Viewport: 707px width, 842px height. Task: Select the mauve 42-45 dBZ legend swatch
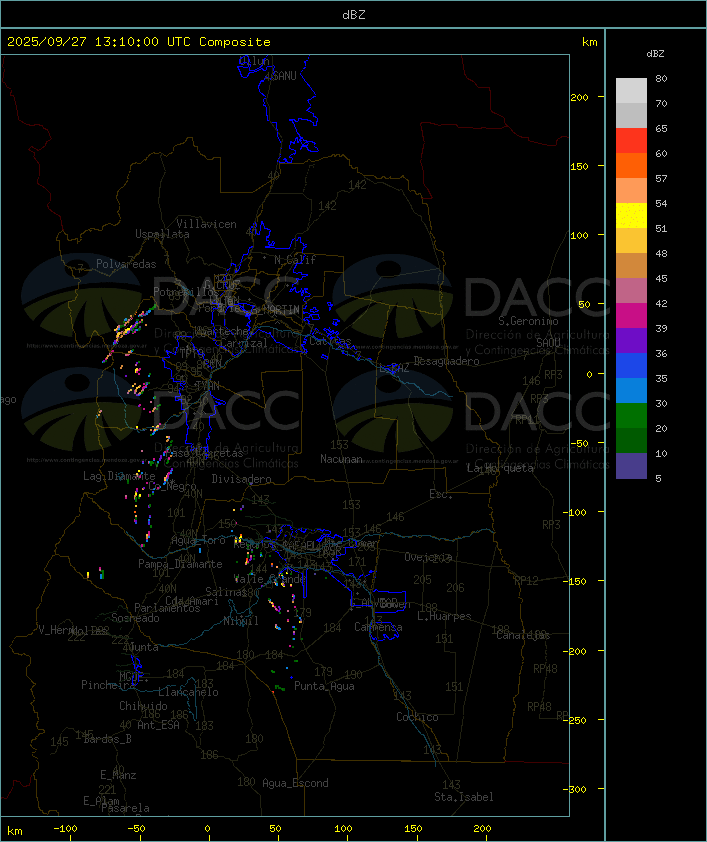(x=631, y=291)
